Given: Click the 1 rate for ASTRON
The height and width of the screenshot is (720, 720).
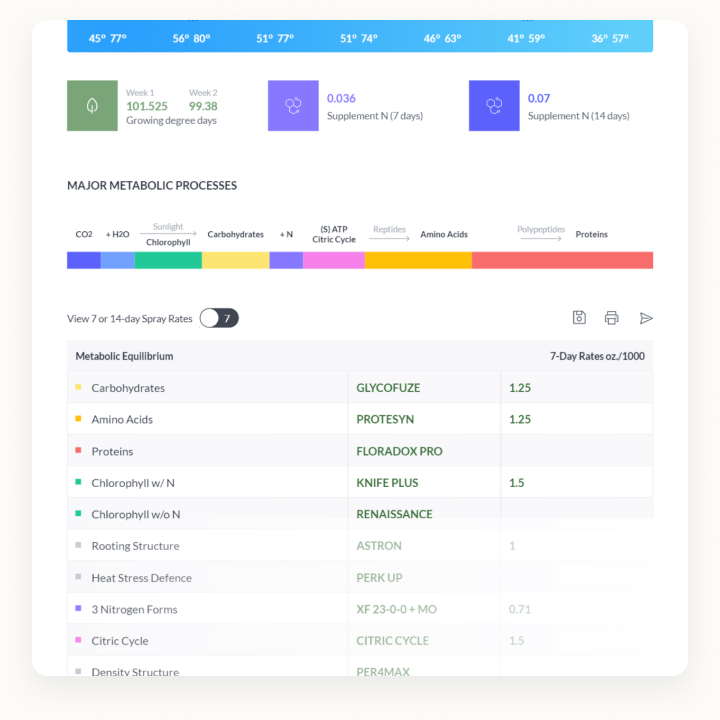Looking at the screenshot, I should click(512, 546).
